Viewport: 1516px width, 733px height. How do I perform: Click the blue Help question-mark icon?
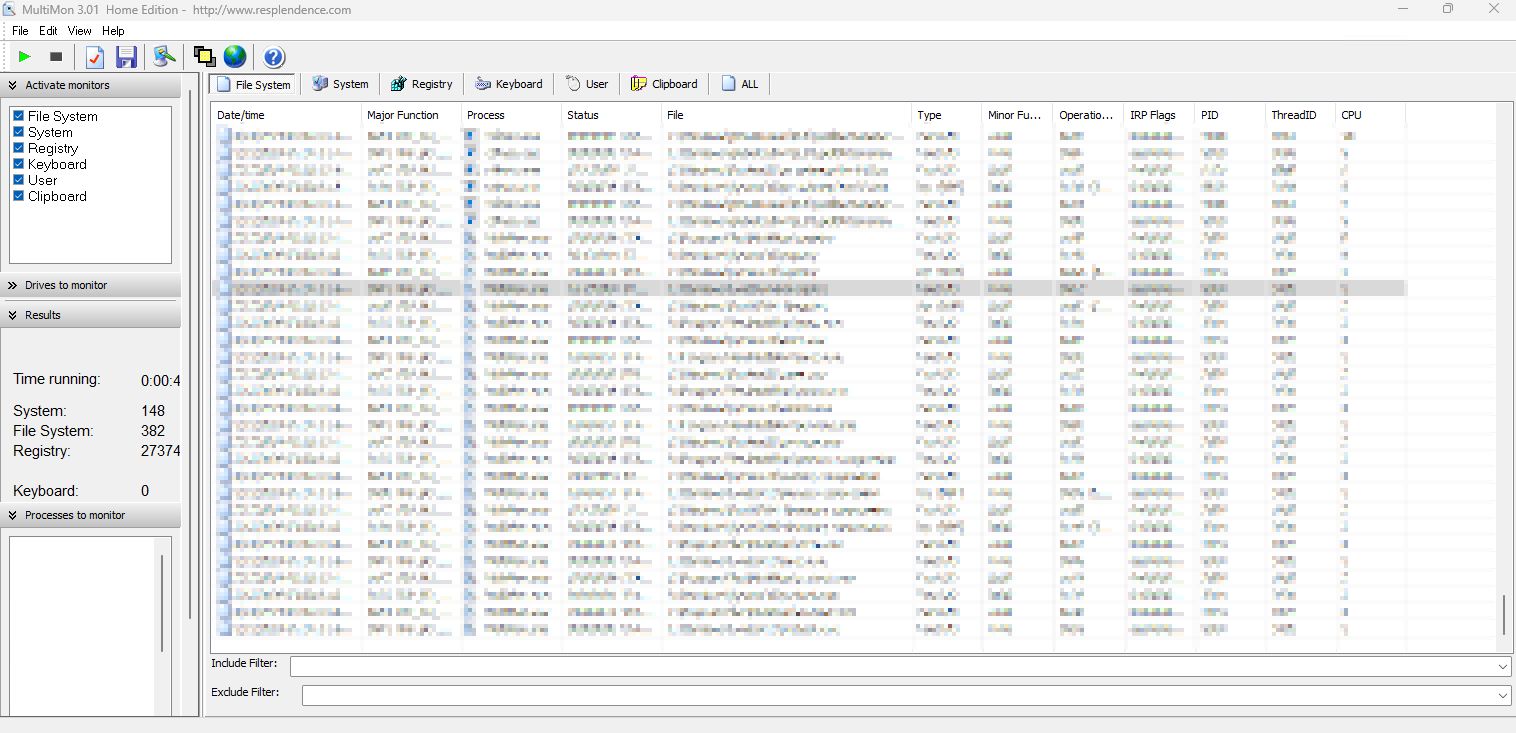coord(272,56)
